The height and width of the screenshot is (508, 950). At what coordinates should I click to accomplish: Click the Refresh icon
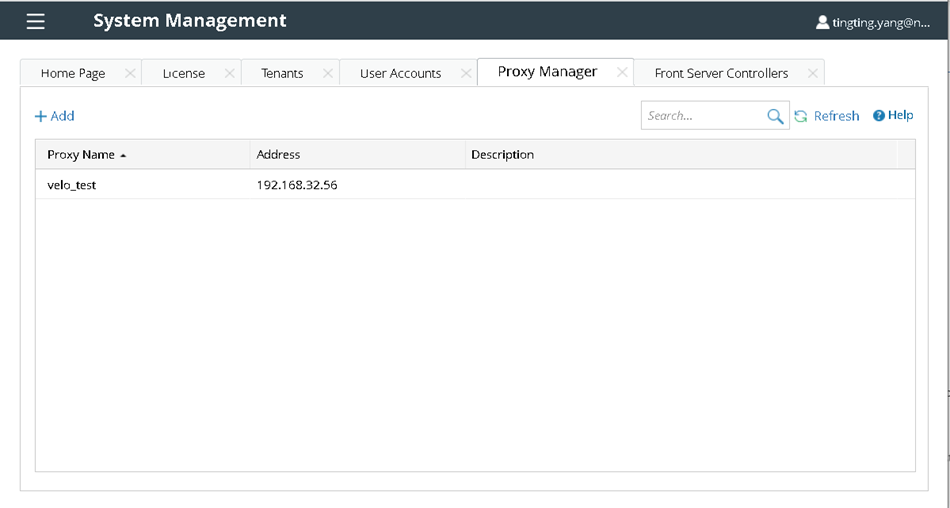801,116
